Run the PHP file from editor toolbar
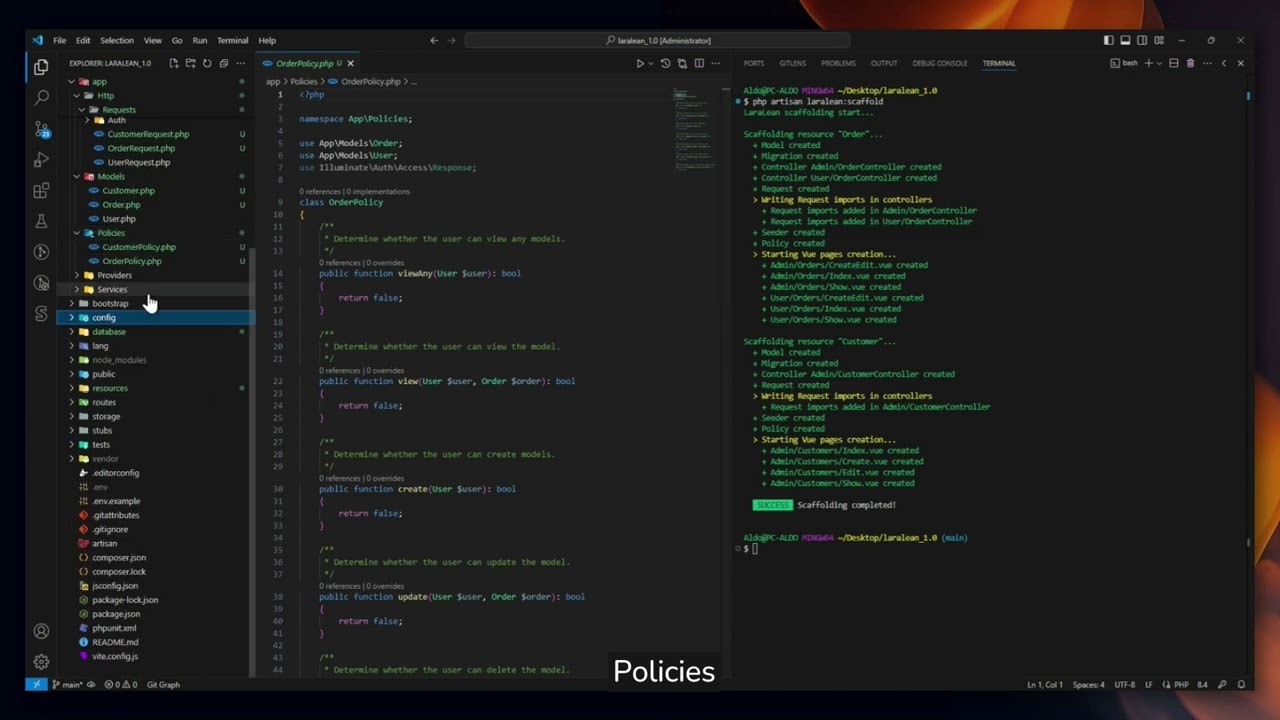 [640, 64]
